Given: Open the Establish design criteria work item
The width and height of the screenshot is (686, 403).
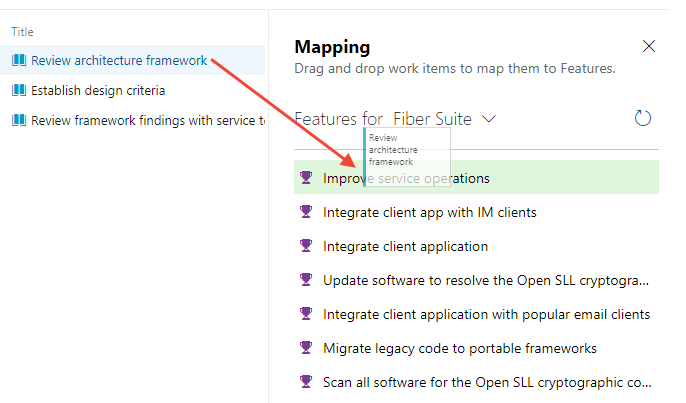Looking at the screenshot, I should 98,91.
